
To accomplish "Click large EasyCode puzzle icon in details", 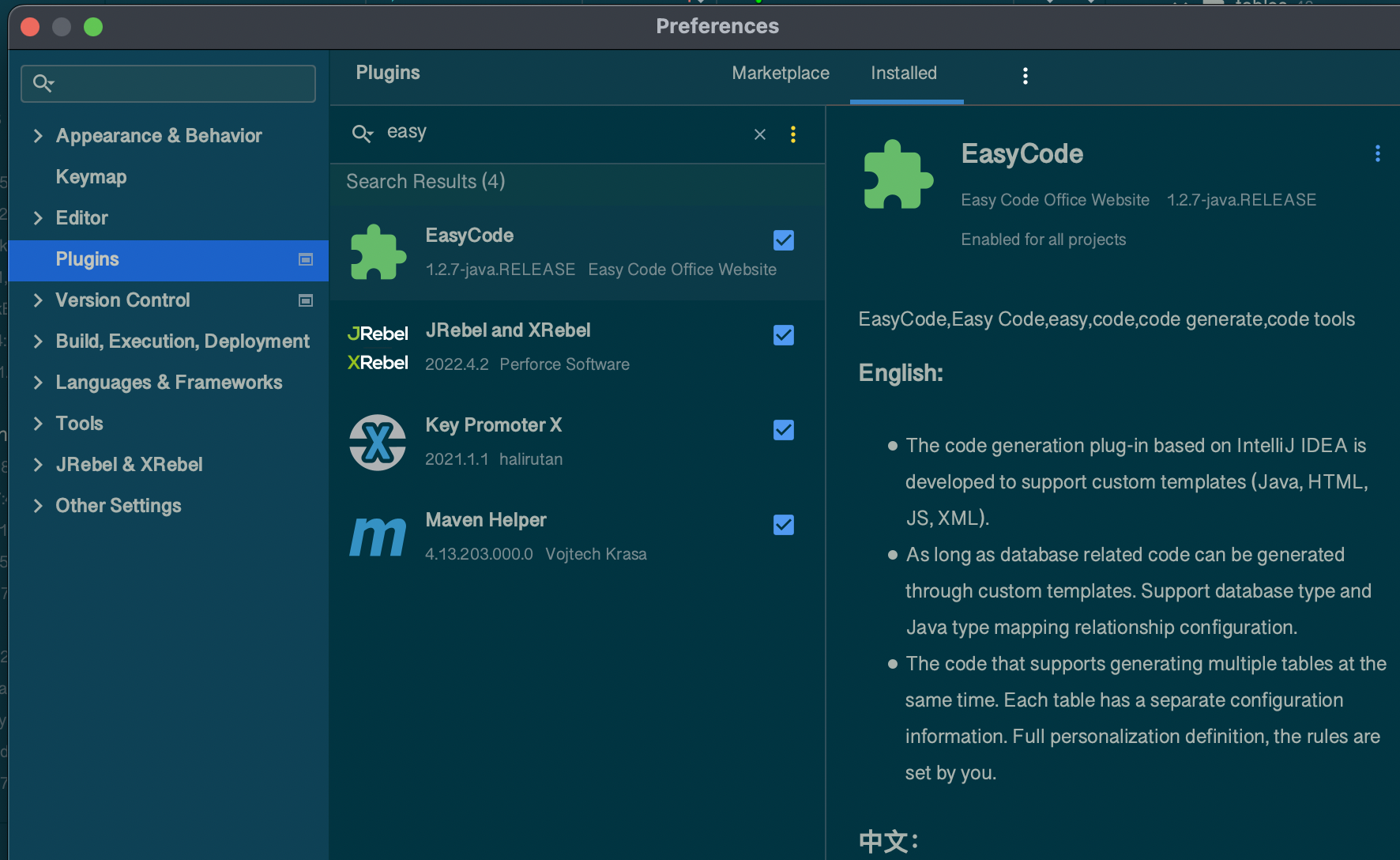I will click(x=898, y=175).
